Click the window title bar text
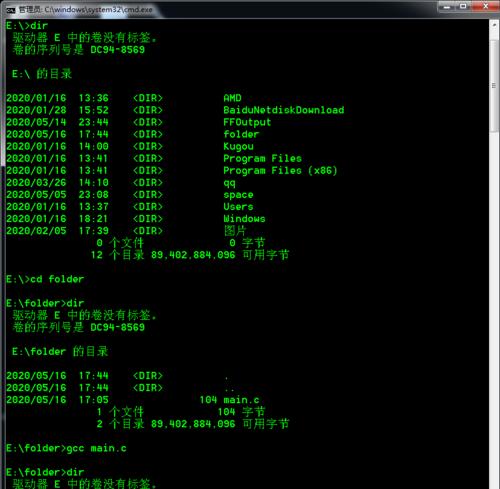The image size is (500, 489). pos(86,10)
